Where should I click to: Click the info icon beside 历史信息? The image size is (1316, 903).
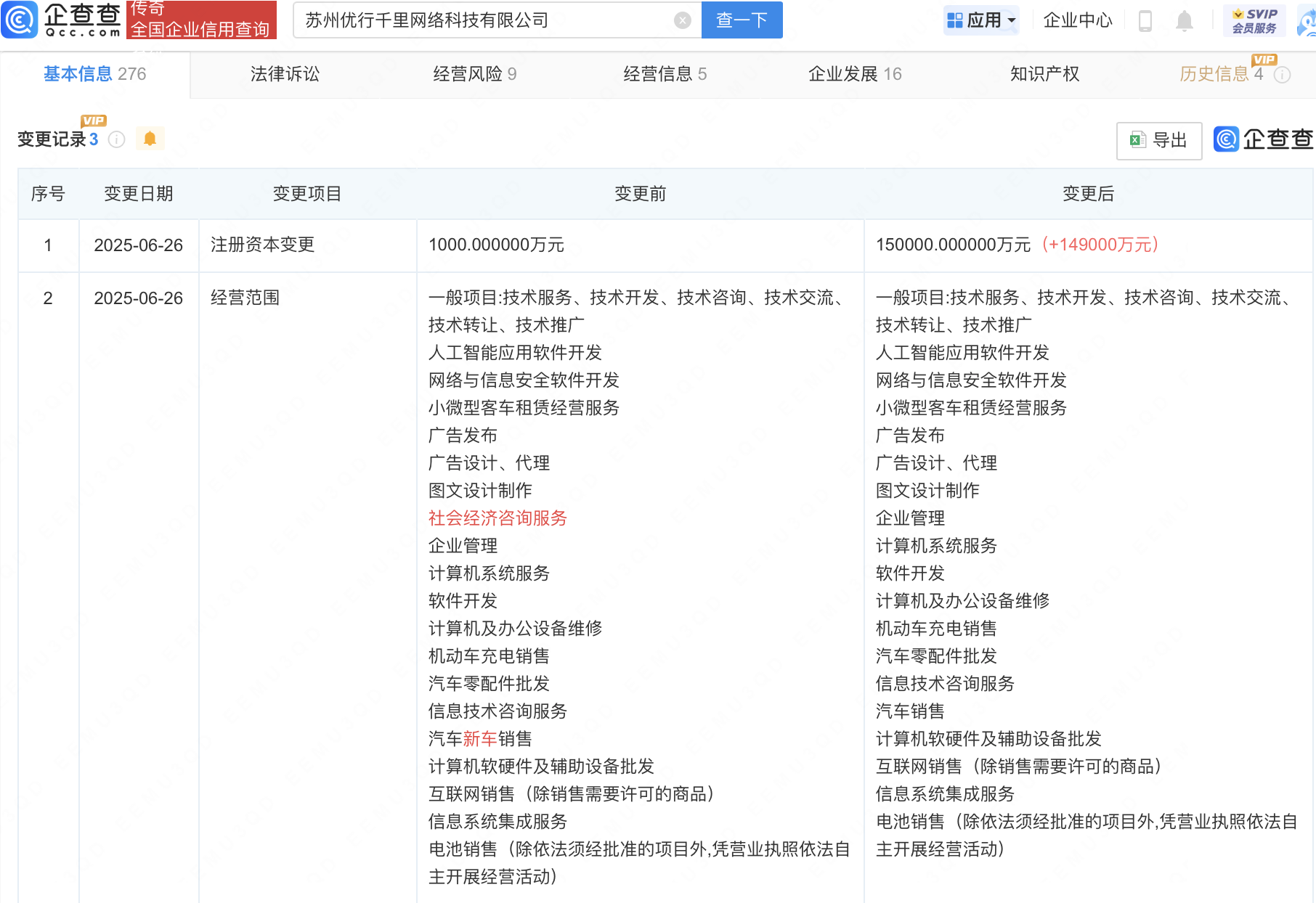(1283, 75)
